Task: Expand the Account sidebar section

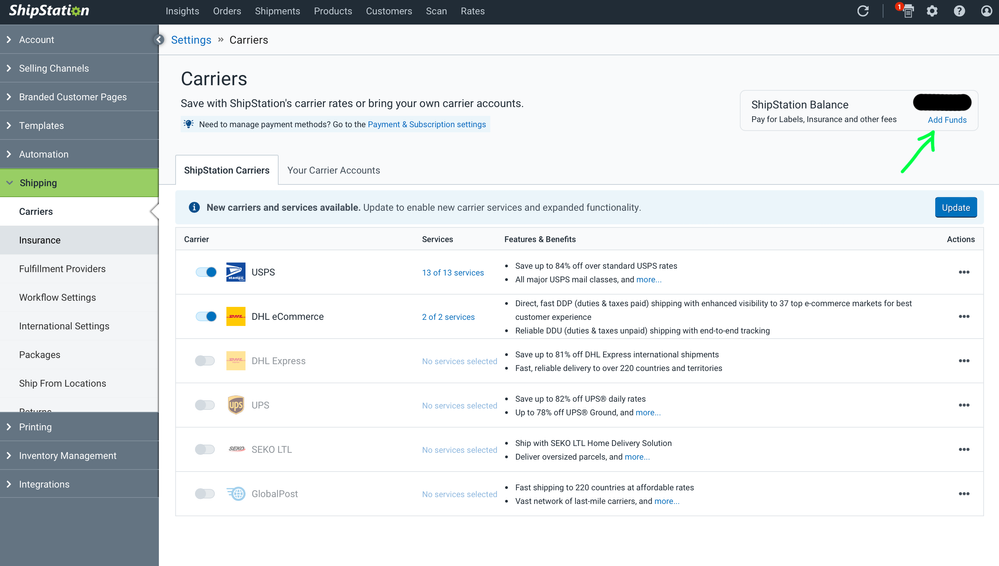Action: (x=37, y=40)
